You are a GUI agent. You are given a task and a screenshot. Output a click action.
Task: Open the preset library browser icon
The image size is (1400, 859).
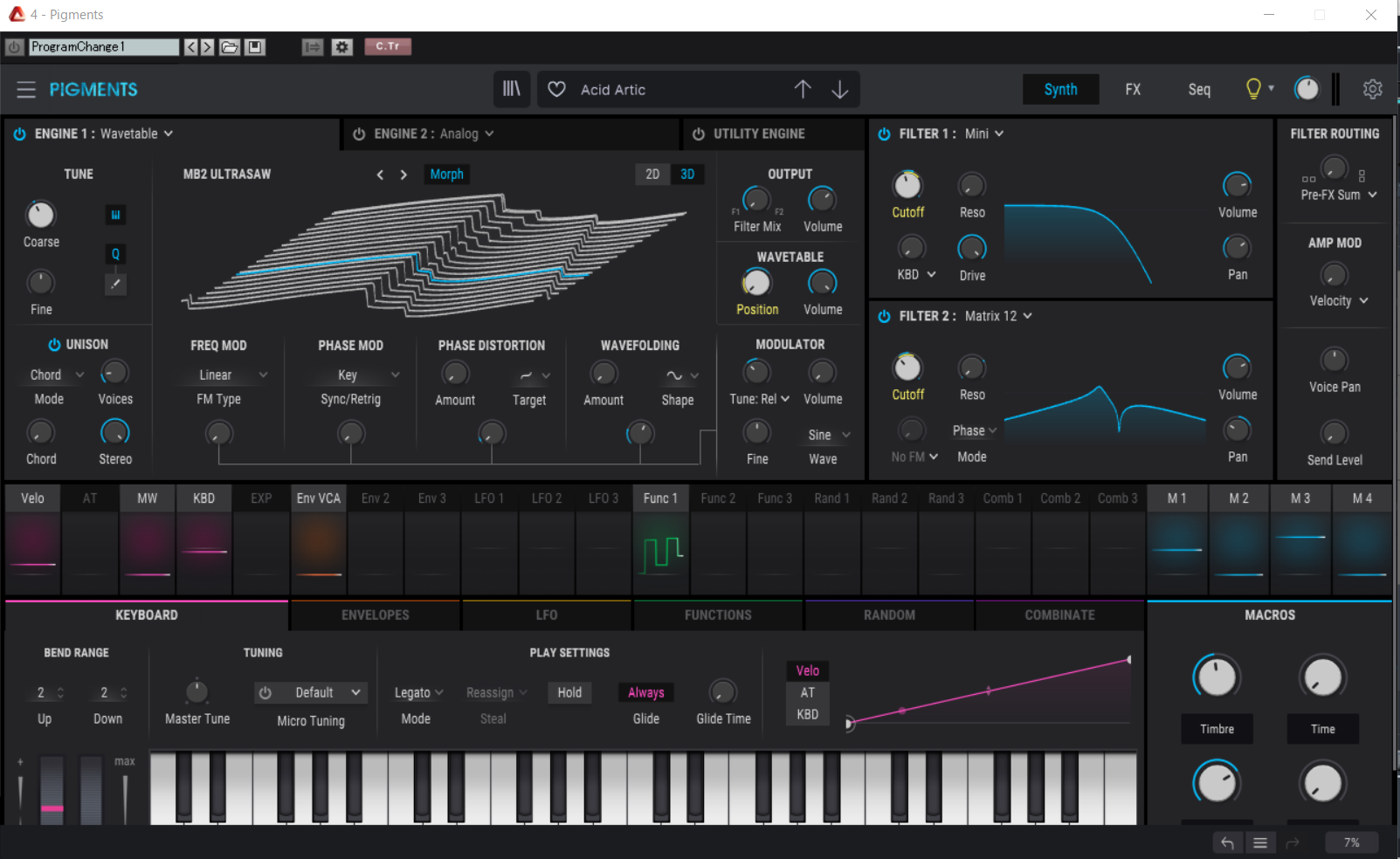511,89
